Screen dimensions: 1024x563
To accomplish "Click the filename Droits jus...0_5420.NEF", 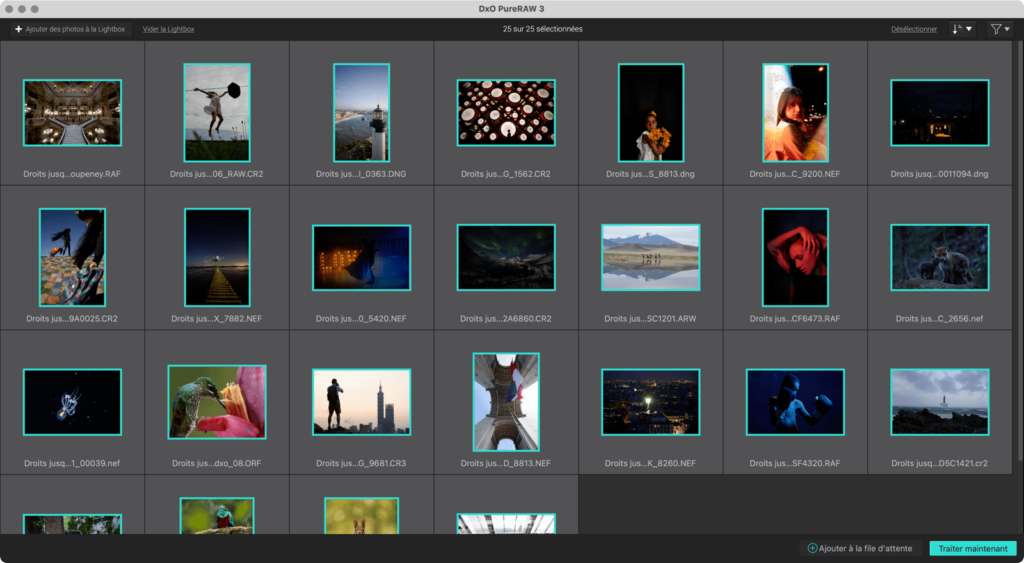I will 361,319.
